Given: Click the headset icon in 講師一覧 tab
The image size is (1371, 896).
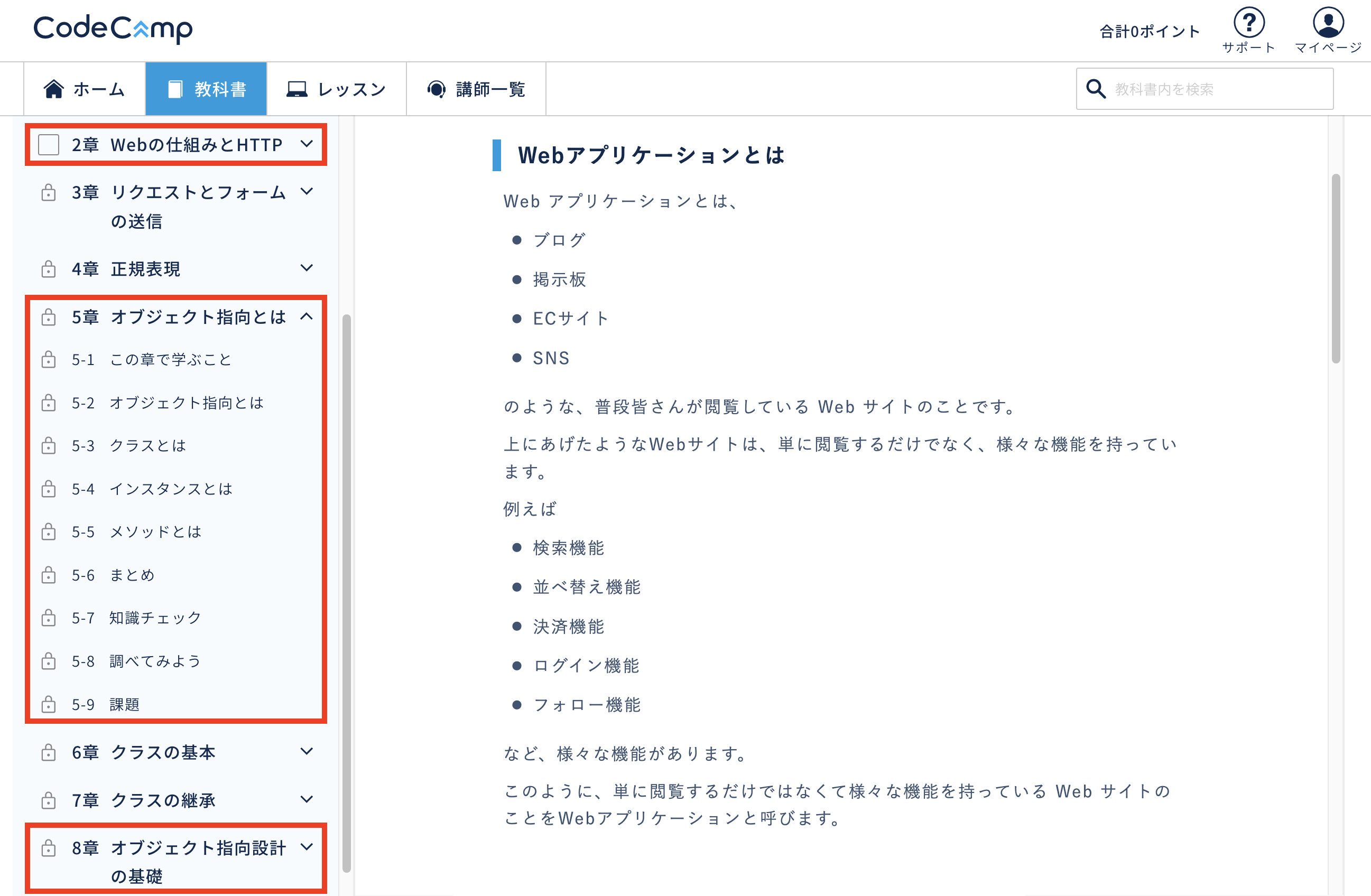Looking at the screenshot, I should [437, 89].
